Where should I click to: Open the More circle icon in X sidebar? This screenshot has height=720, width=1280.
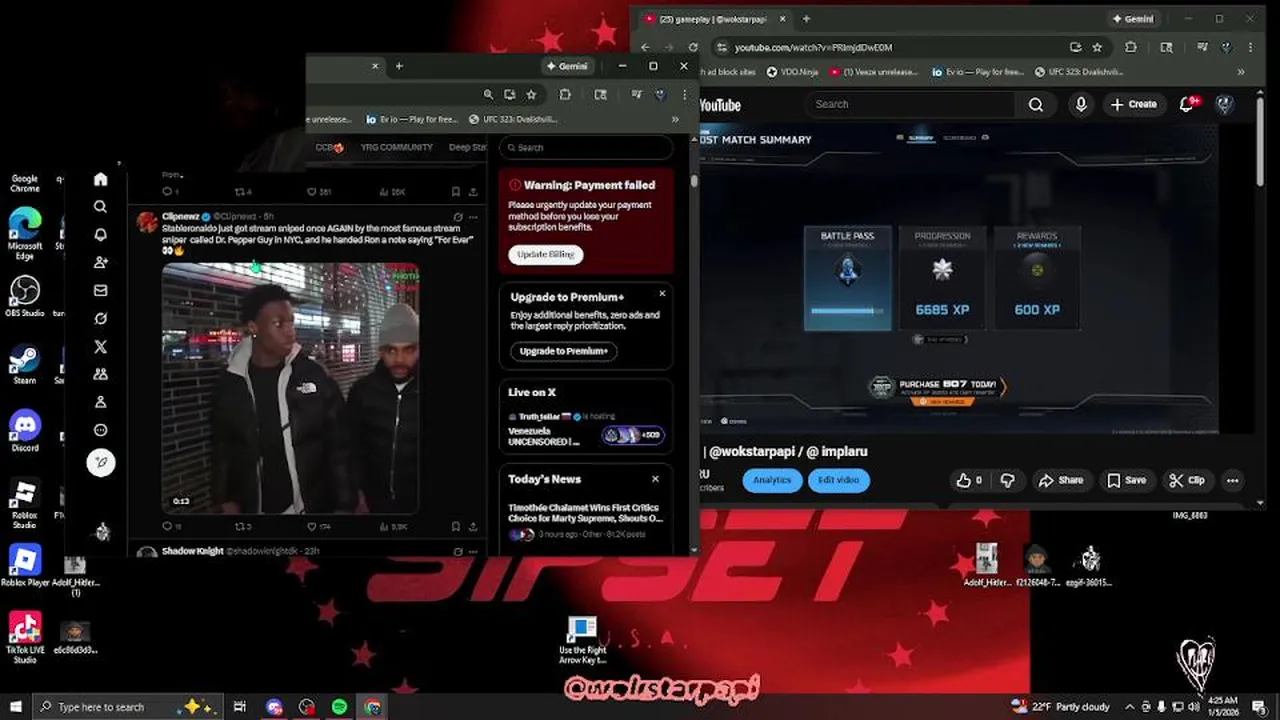[100, 430]
